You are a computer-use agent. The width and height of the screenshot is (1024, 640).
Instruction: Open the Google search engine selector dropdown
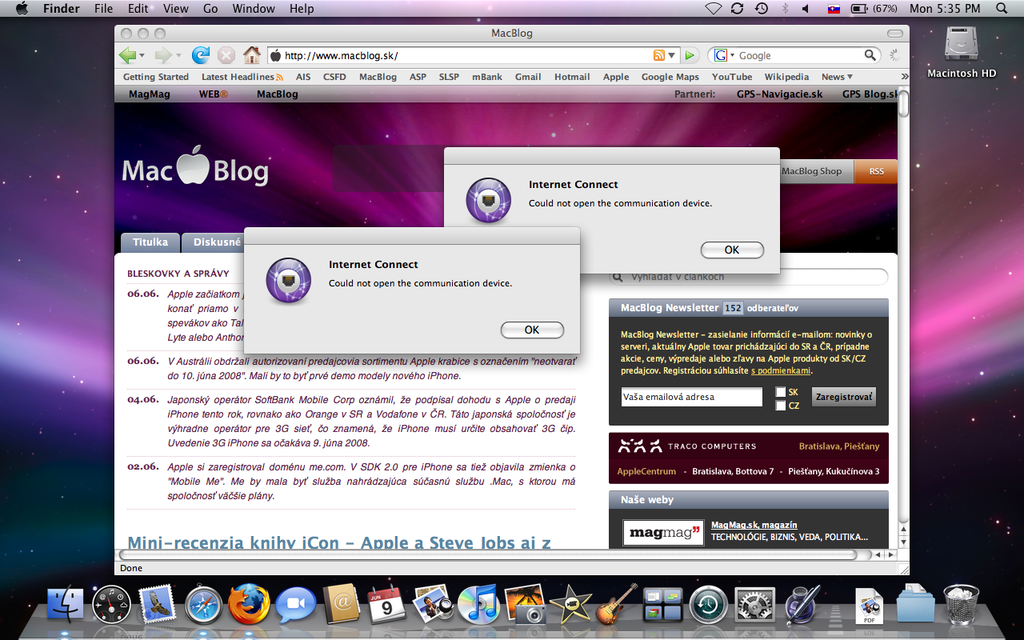pyautogui.click(x=723, y=56)
